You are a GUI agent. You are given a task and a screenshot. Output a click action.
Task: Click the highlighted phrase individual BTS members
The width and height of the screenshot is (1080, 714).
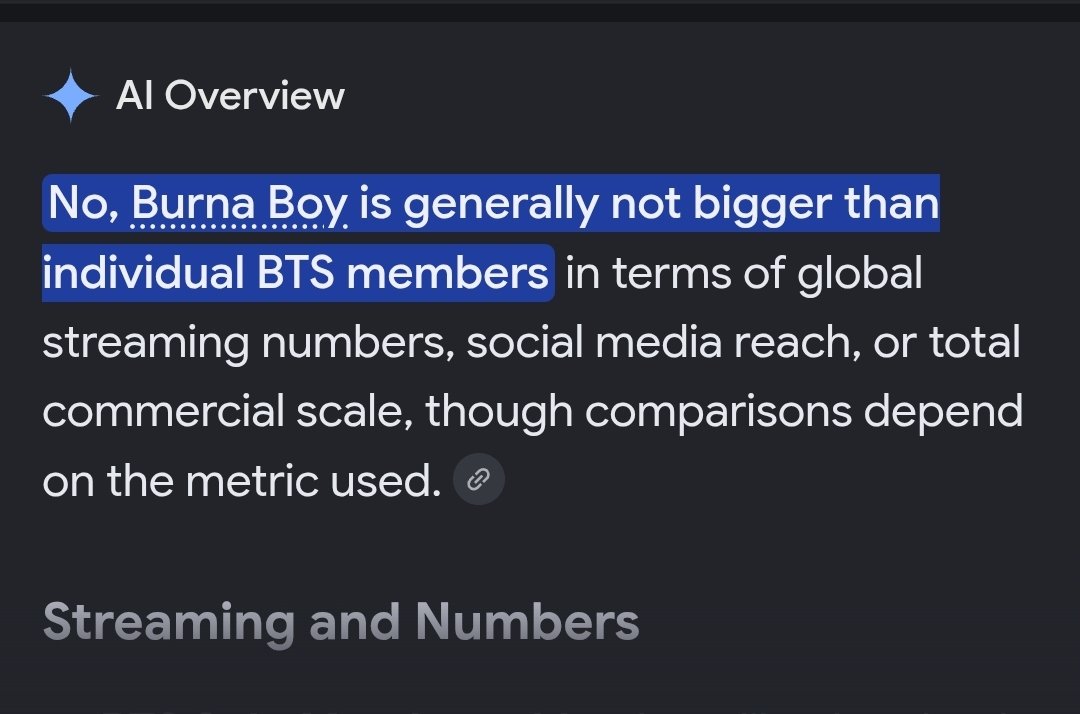295,273
